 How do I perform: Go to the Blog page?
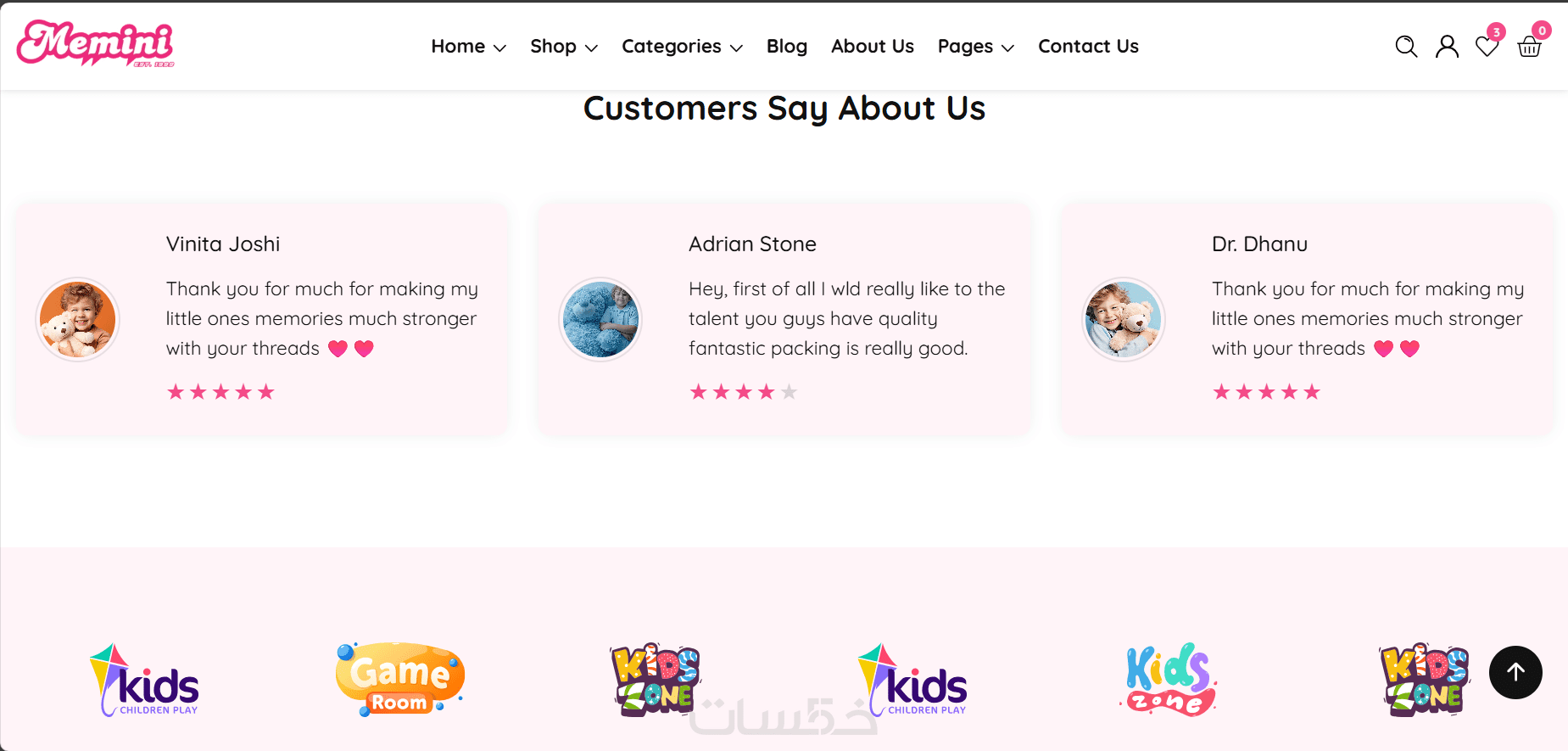[787, 47]
